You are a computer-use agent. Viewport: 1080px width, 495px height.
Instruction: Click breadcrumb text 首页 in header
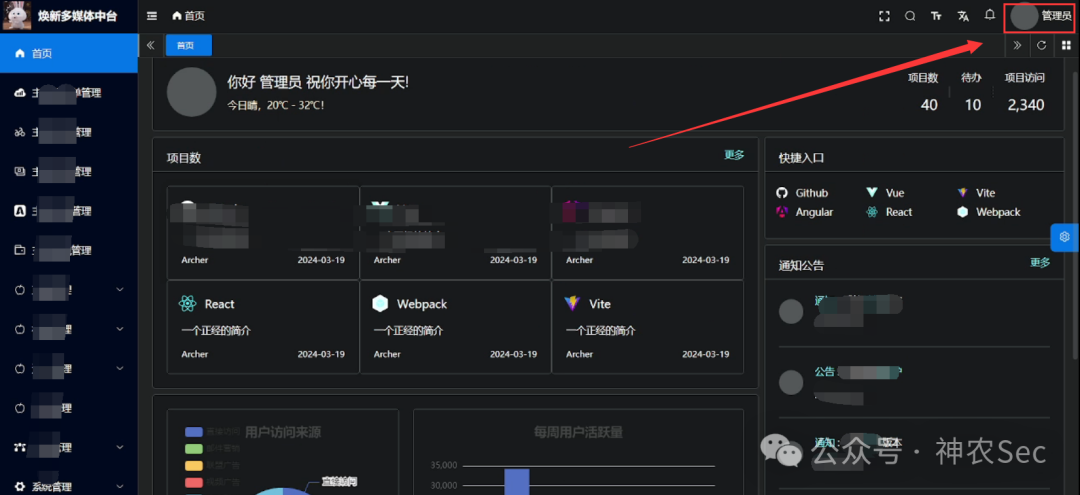pos(194,16)
